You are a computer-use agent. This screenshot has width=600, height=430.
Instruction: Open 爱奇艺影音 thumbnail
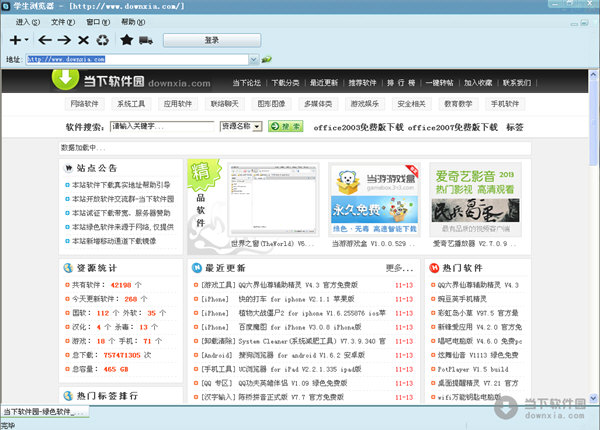tap(476, 200)
